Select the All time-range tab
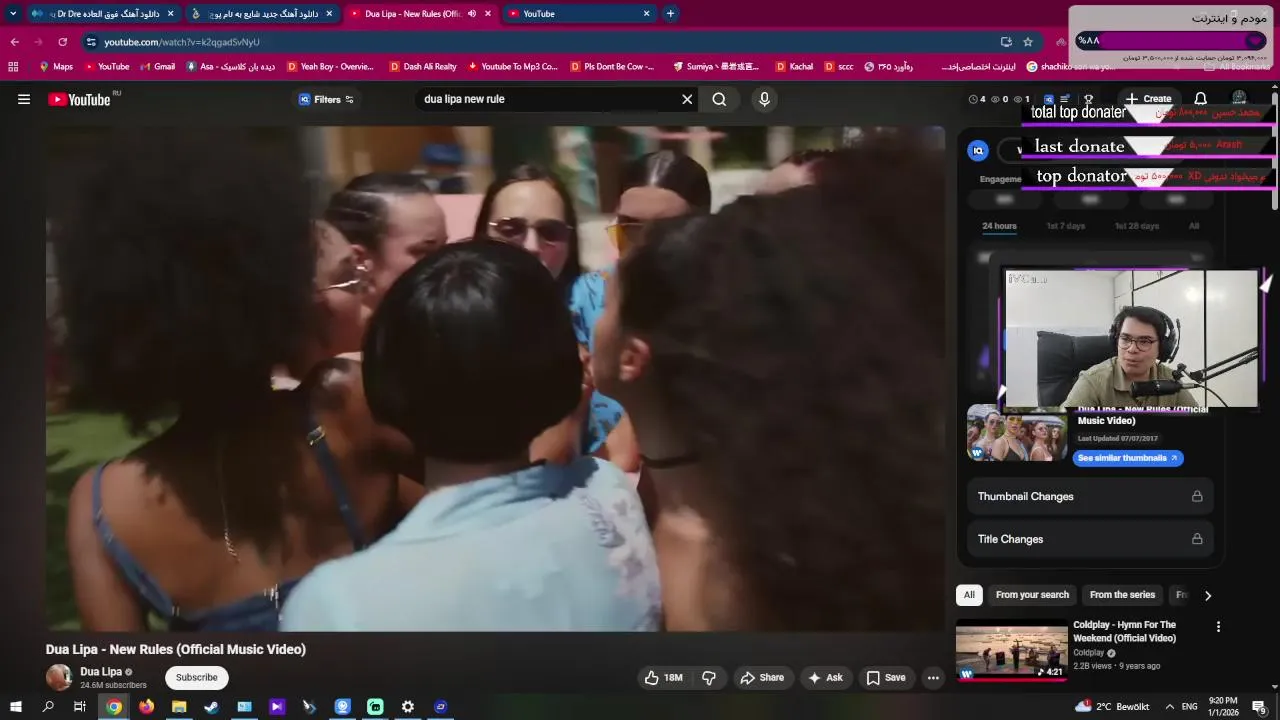This screenshot has height=720, width=1280. (1193, 226)
